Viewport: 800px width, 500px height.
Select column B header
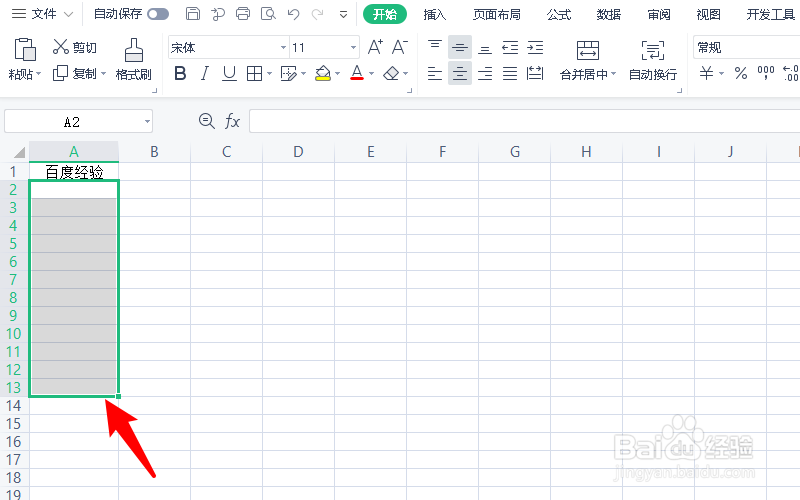(x=154, y=152)
